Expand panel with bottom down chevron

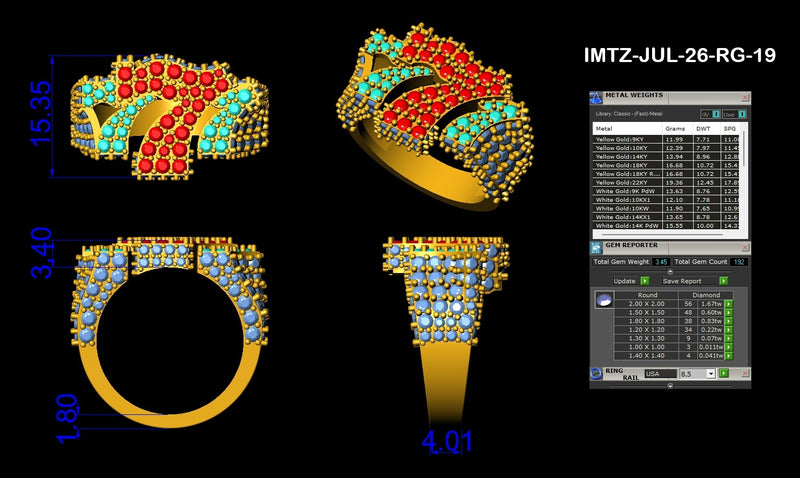click(670, 386)
